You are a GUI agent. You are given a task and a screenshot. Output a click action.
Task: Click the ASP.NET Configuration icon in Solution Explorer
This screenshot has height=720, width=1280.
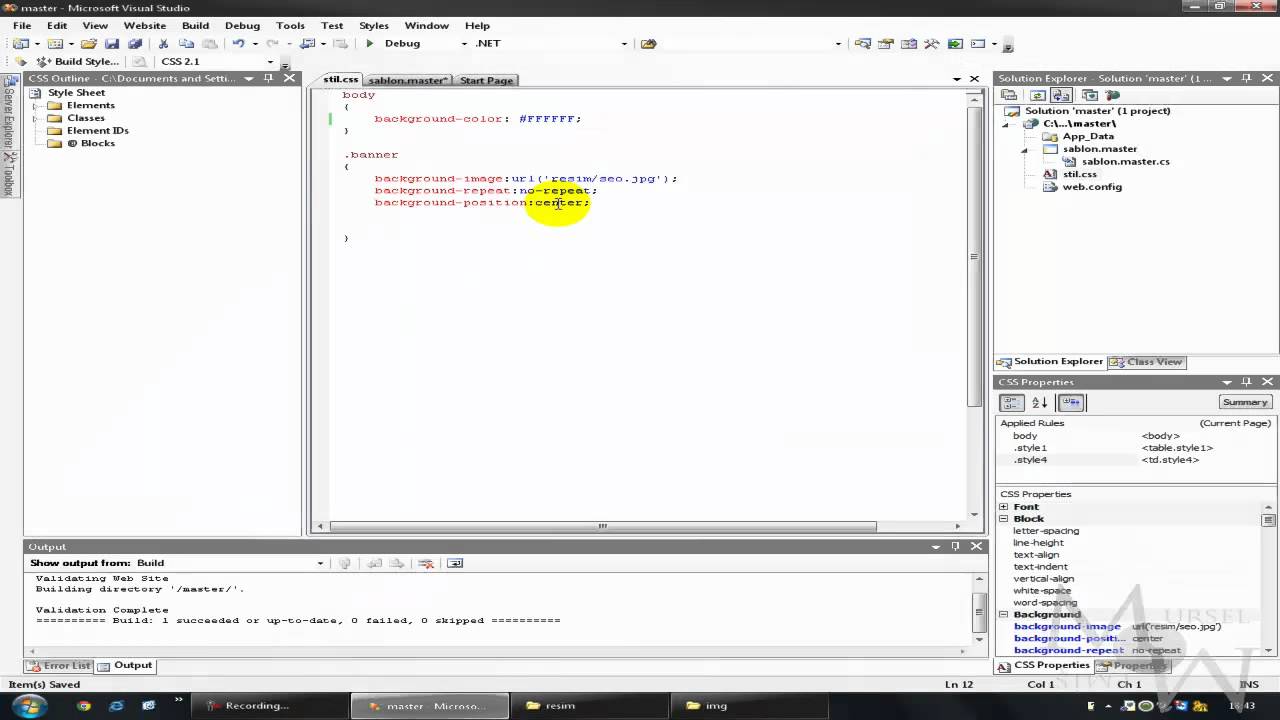(1113, 95)
